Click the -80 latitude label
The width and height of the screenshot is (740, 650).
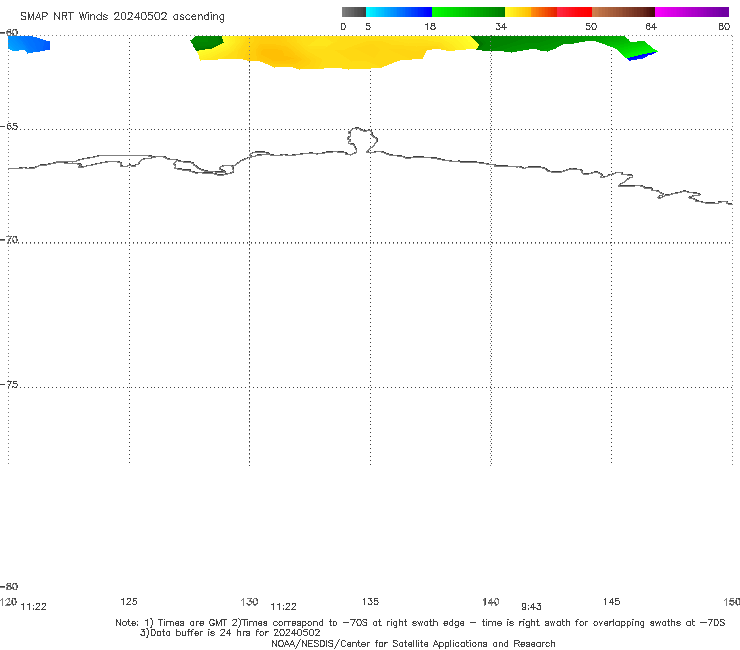pyautogui.click(x=9, y=586)
